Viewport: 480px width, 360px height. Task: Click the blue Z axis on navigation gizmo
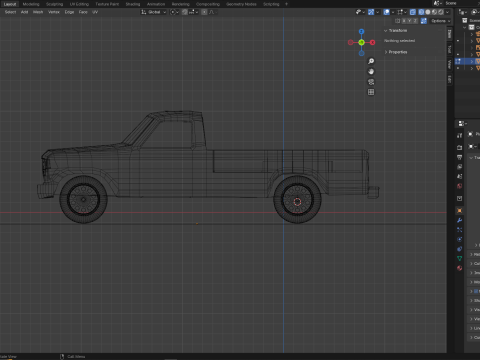pyautogui.click(x=362, y=31)
